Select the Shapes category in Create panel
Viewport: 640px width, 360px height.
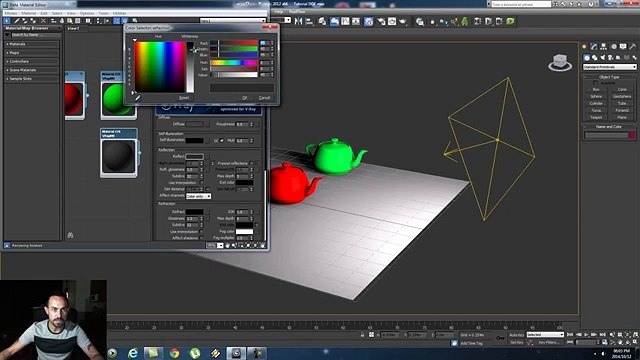(594, 58)
